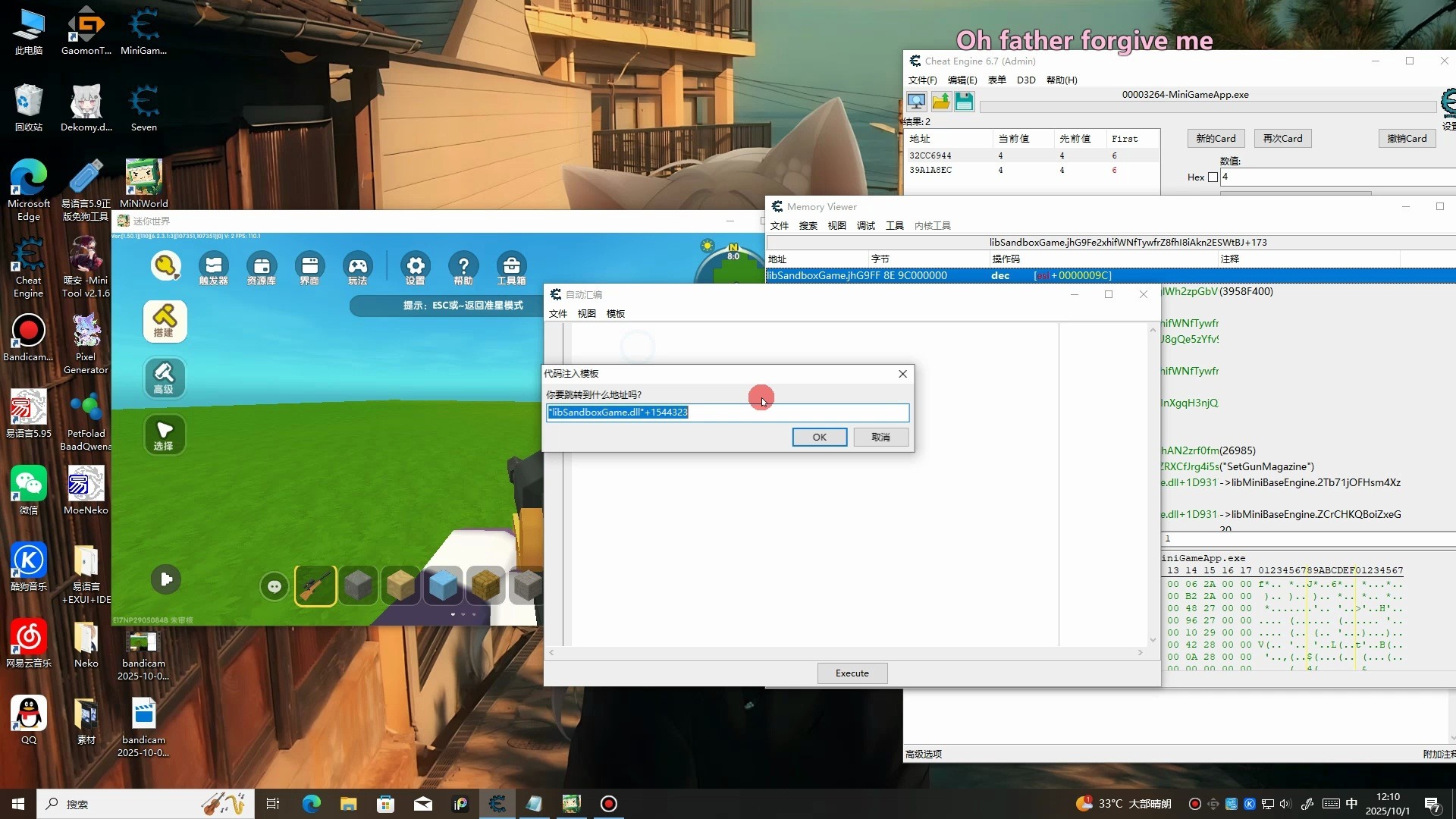Select the Build hammer tool in game

pos(165,321)
